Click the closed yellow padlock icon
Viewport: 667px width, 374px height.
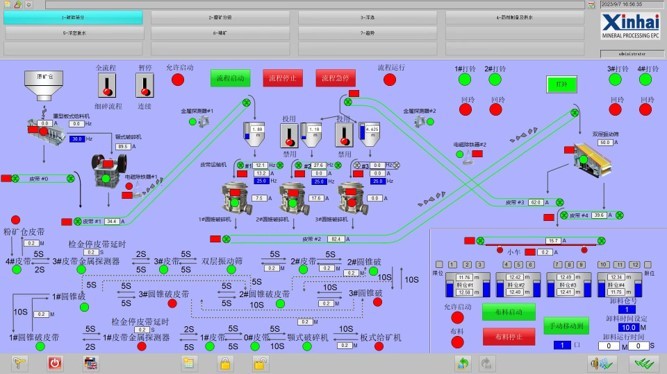coord(225,363)
